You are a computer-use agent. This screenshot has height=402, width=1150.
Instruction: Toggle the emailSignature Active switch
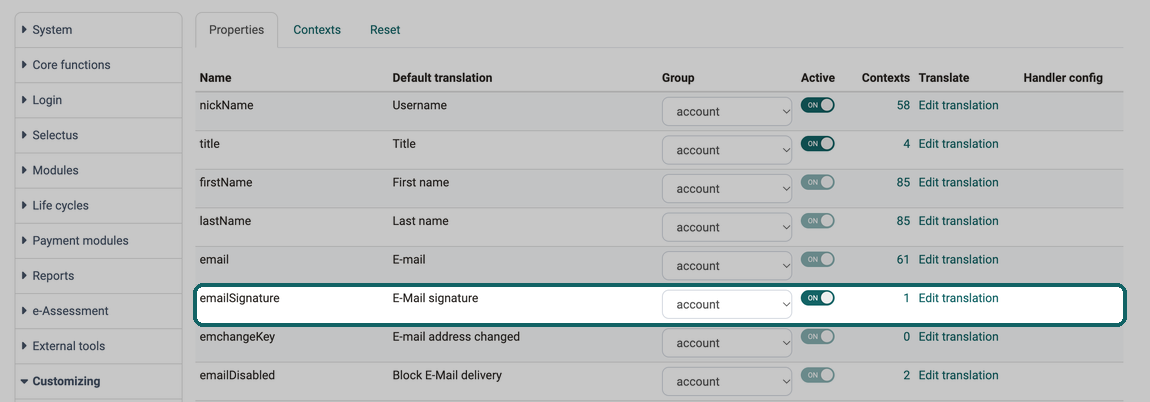point(818,298)
